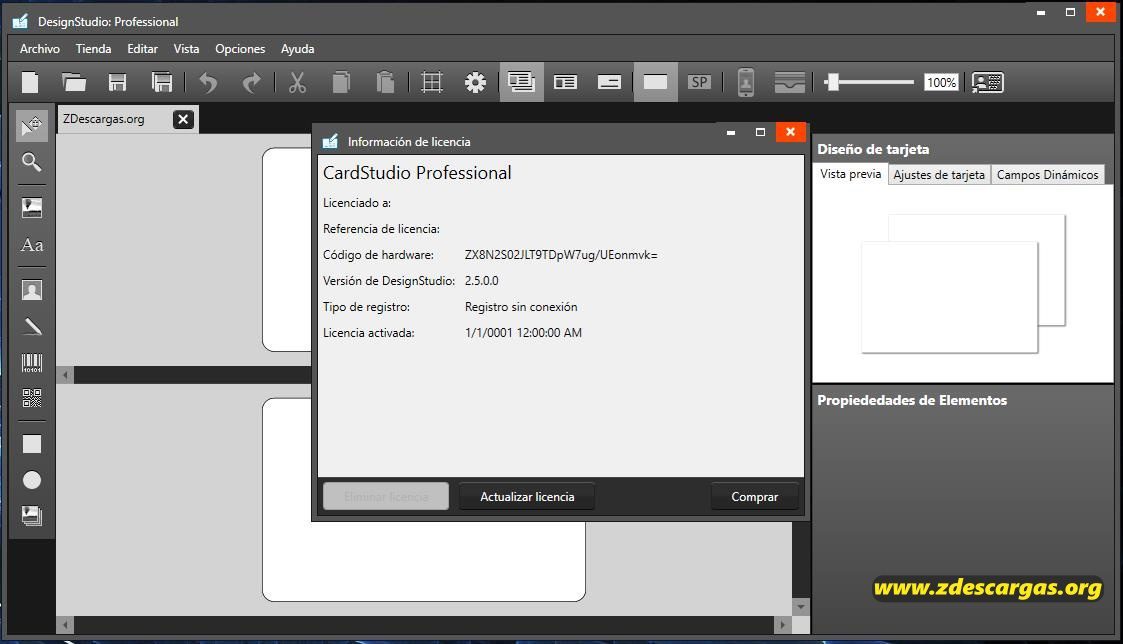1123x644 pixels.
Task: Click the Actualizar licencia button
Action: pyautogui.click(x=526, y=496)
